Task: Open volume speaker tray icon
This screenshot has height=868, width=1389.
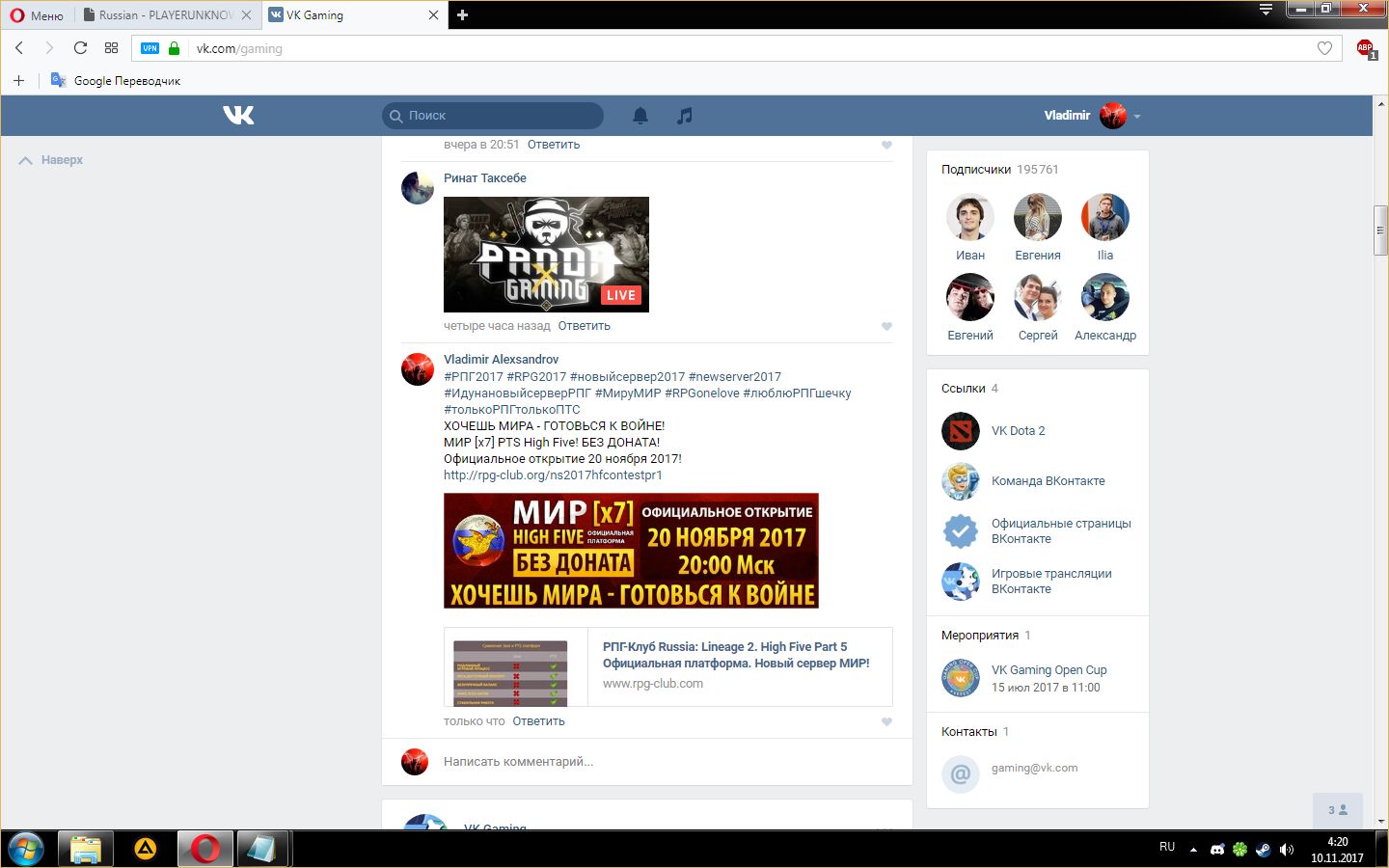Action: (x=1286, y=850)
